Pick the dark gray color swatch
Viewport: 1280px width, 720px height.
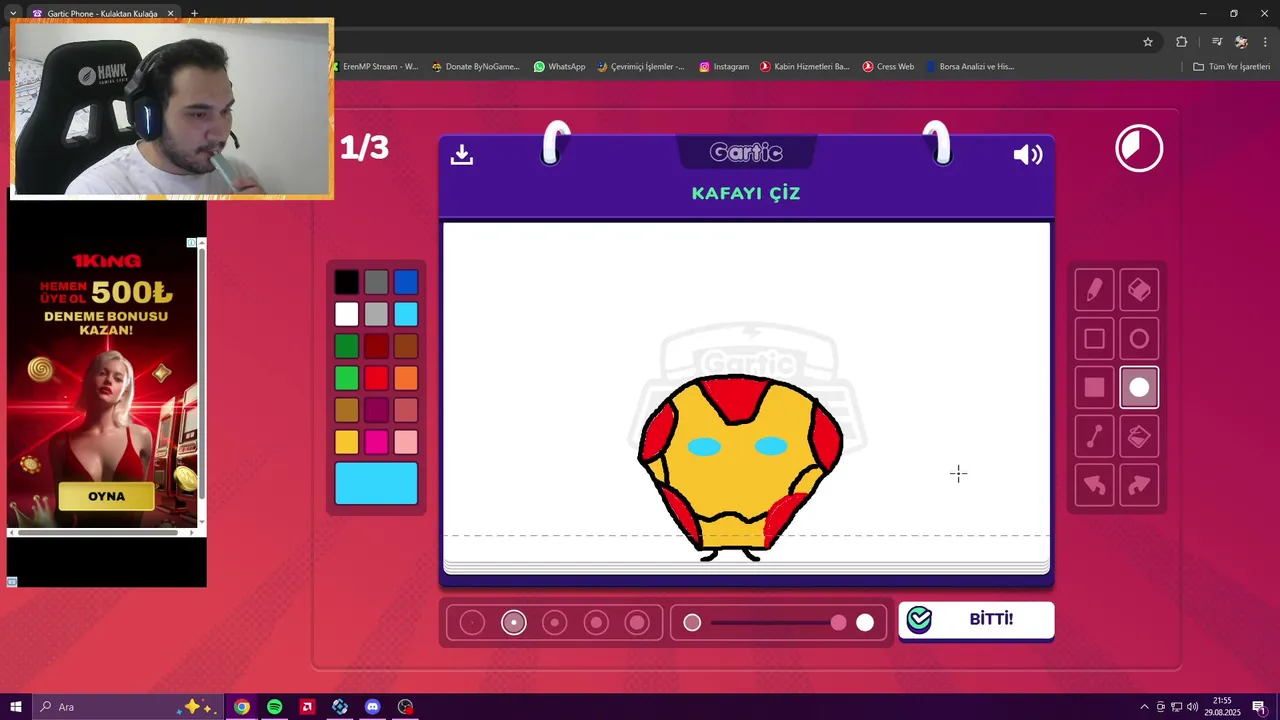[x=376, y=282]
